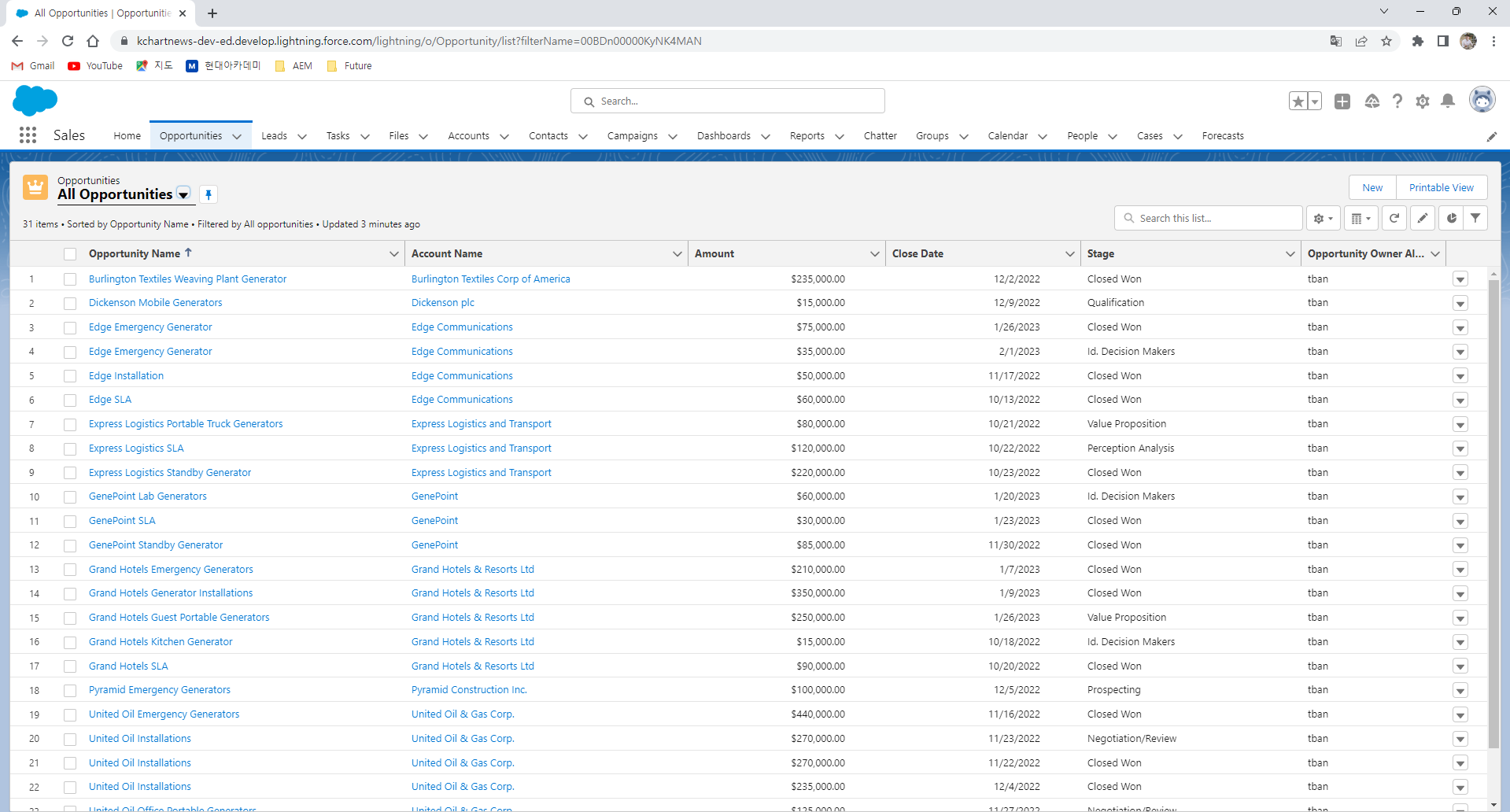Screen dimensions: 1510x812
Task: Open Global Actions plus icon
Action: (x=1342, y=101)
